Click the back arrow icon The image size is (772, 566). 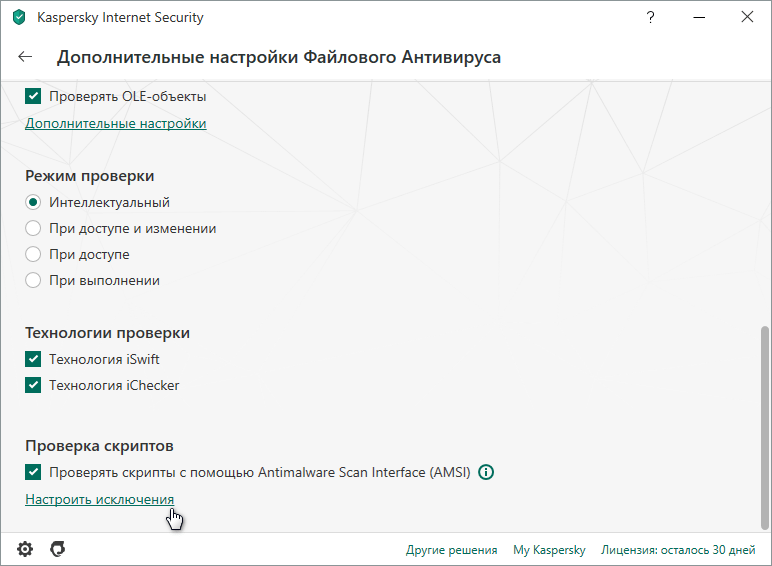[25, 57]
